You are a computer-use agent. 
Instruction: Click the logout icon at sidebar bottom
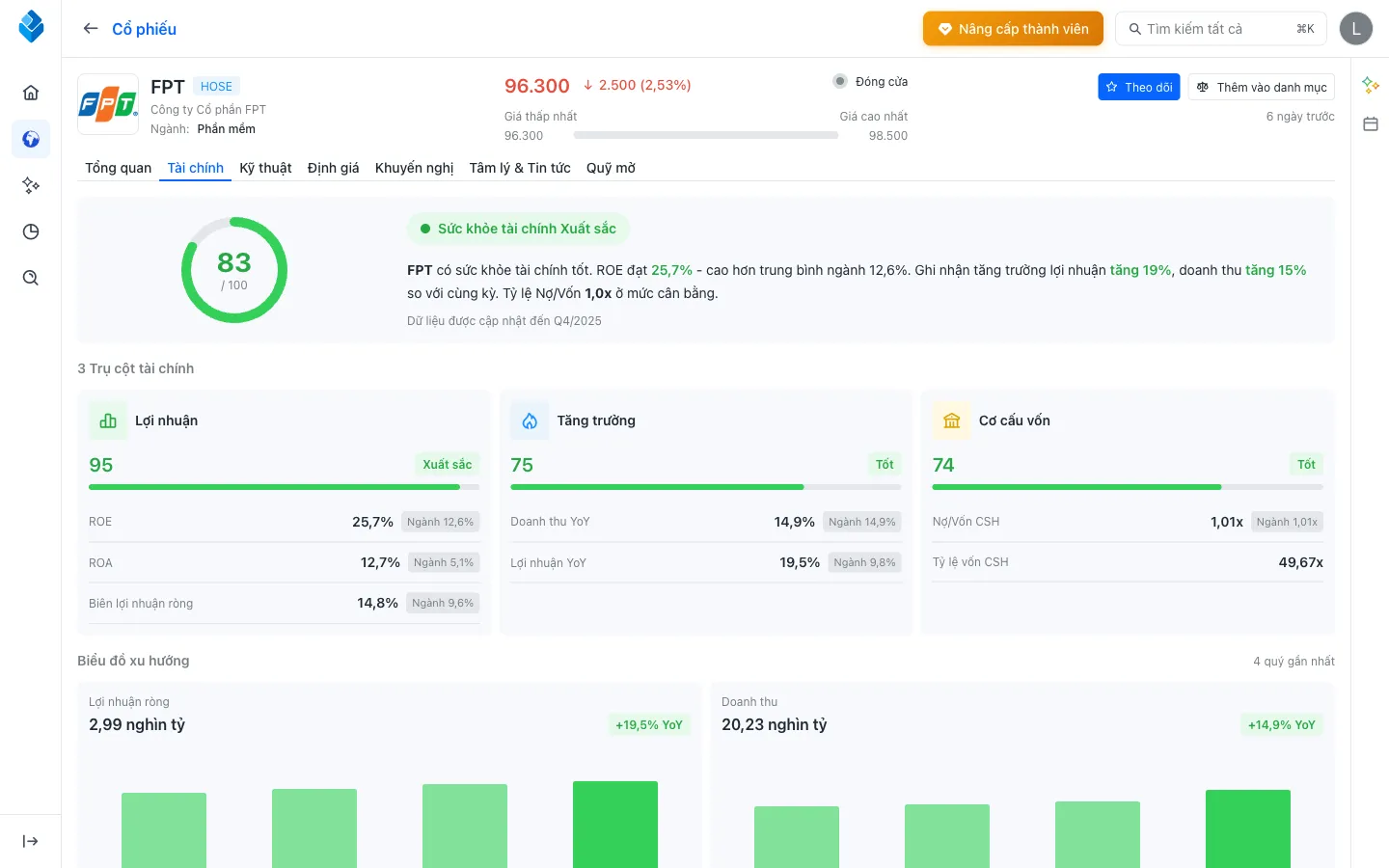click(30, 840)
